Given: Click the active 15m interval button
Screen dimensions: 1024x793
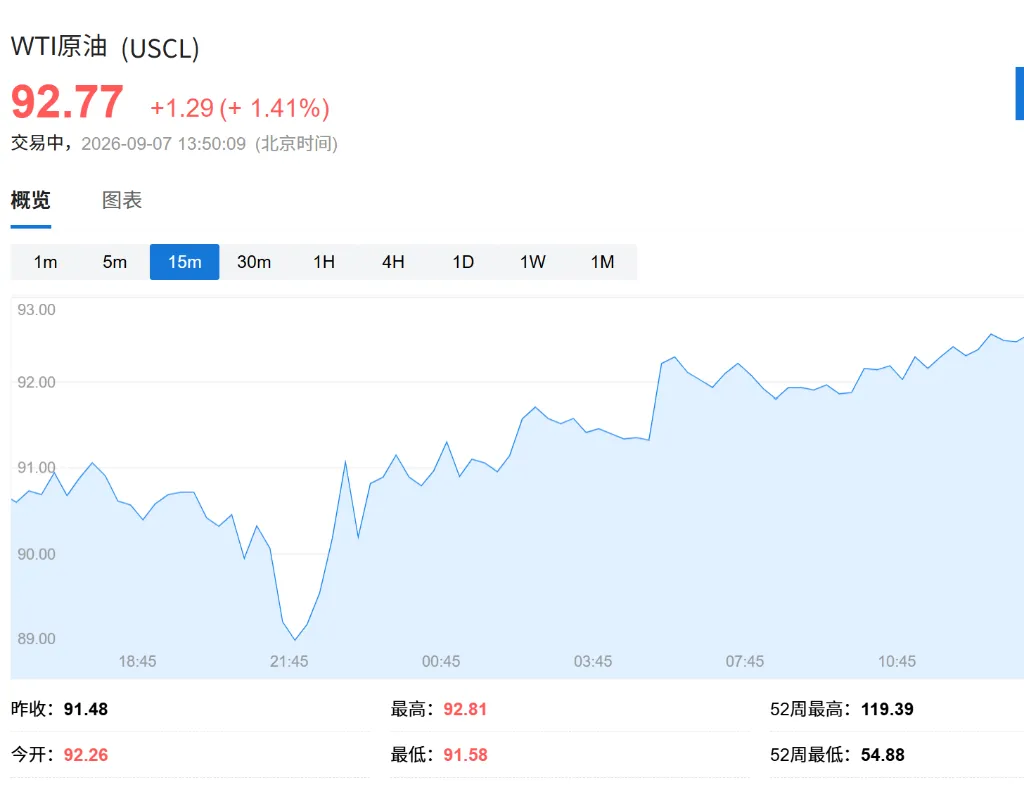Looking at the screenshot, I should (185, 262).
